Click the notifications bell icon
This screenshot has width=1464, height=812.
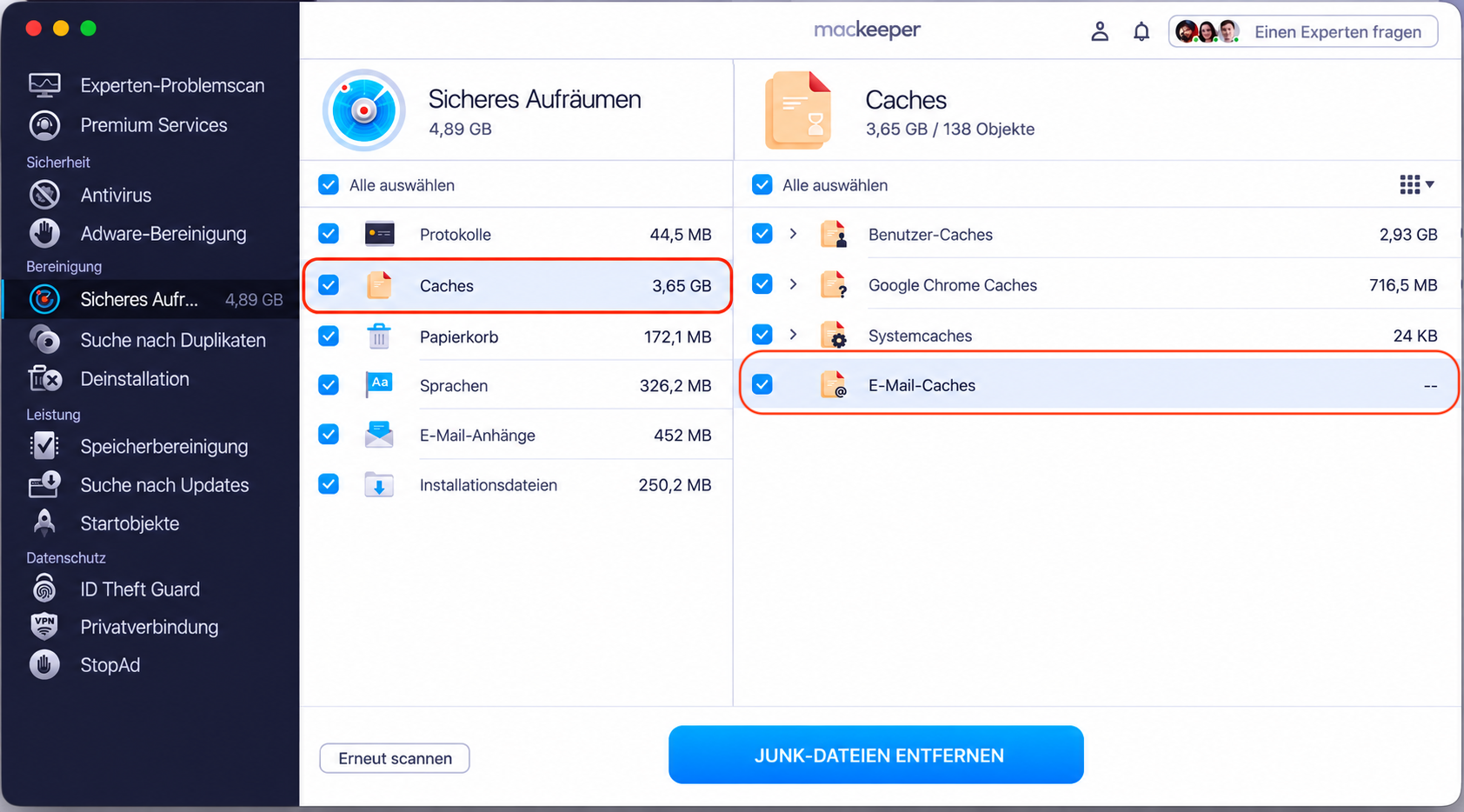(x=1141, y=32)
